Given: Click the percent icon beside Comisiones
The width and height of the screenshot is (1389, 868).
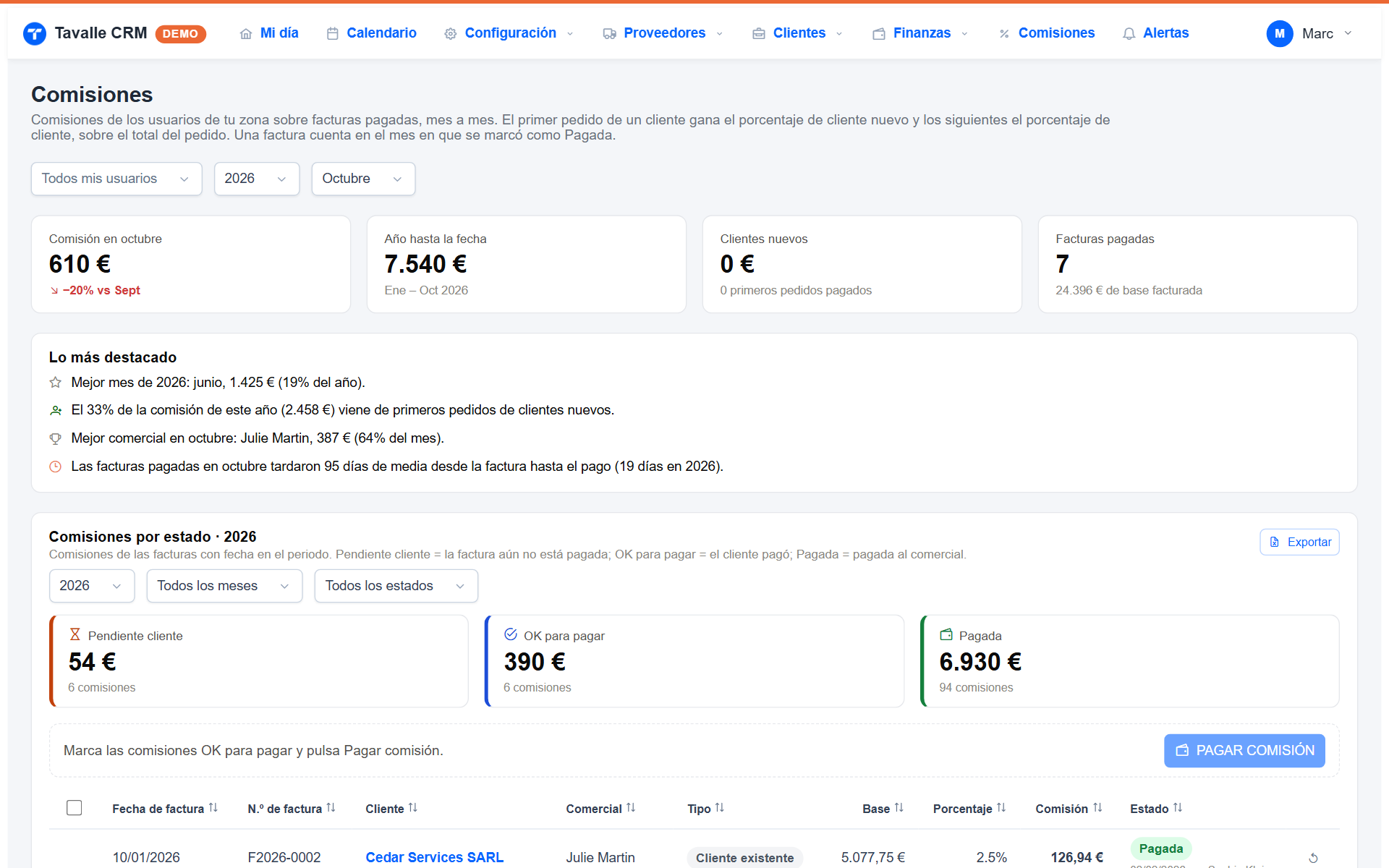Looking at the screenshot, I should [1004, 34].
